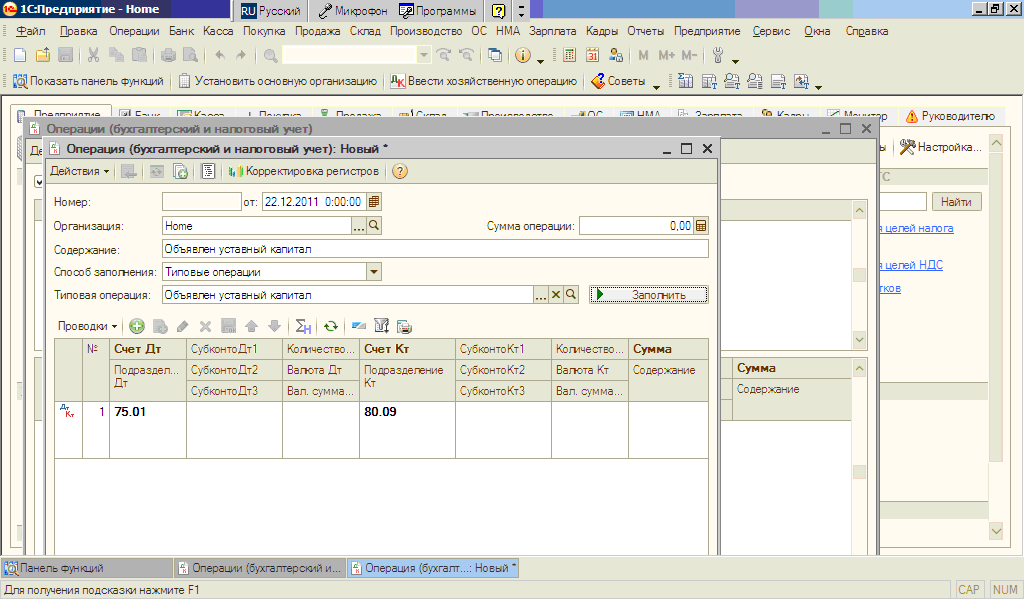Click the New document icon in main toolbar
This screenshot has width=1024, height=600.
[20, 55]
